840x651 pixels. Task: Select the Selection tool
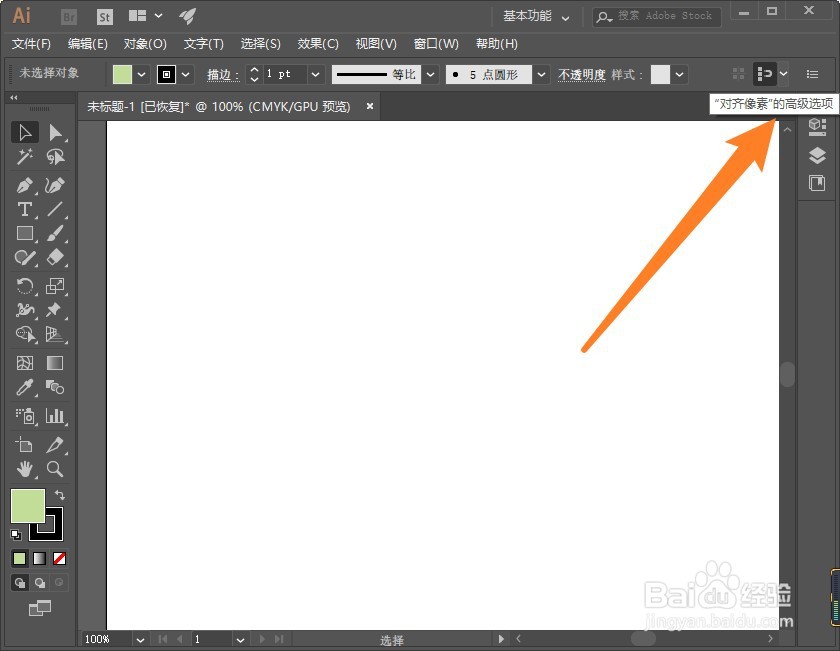(x=25, y=132)
